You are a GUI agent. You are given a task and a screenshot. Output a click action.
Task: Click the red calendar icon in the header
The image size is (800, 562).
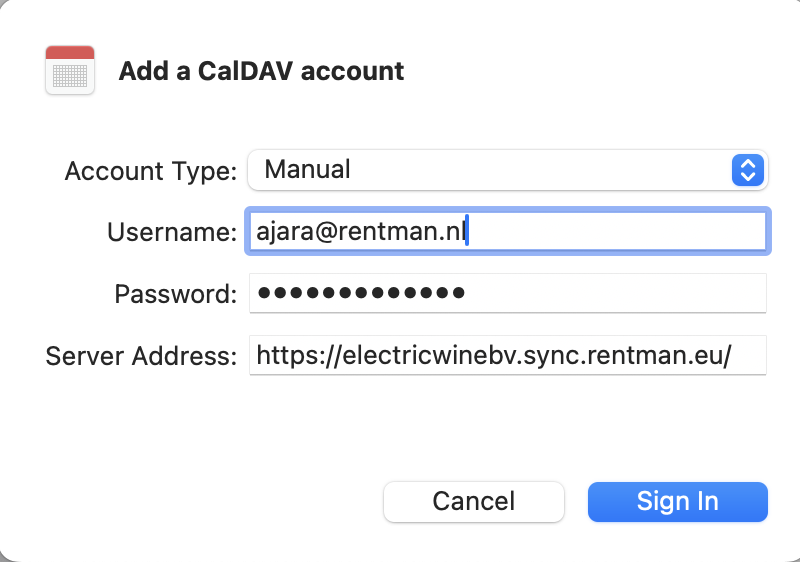coord(70,70)
